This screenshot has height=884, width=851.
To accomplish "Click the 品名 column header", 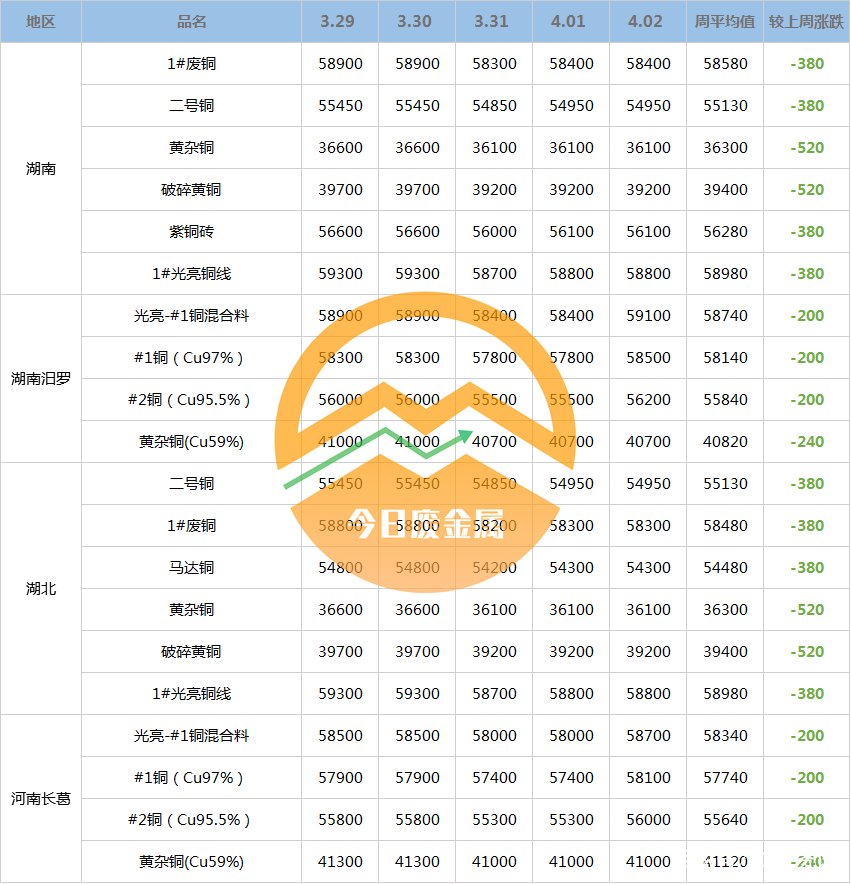I will [x=191, y=21].
